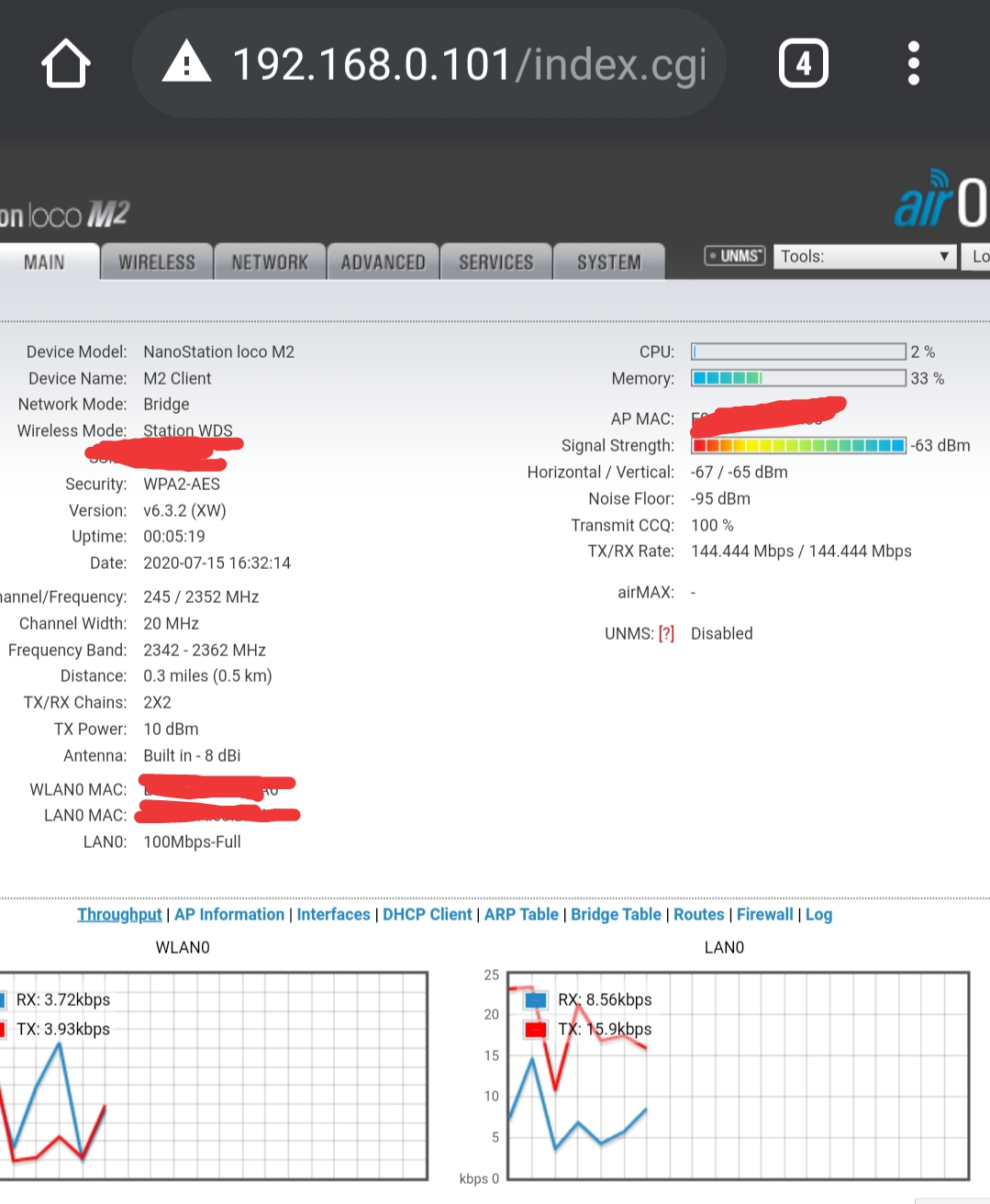Open the browser tab switcher showing 4
Viewport: 990px width, 1204px height.
coord(804,63)
